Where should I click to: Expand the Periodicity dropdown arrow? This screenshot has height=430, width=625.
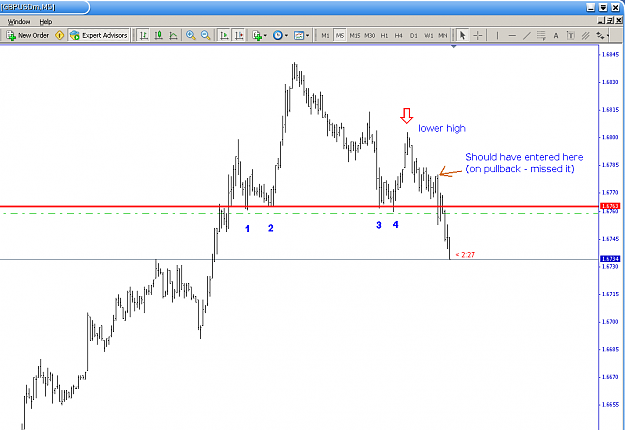(286, 35)
